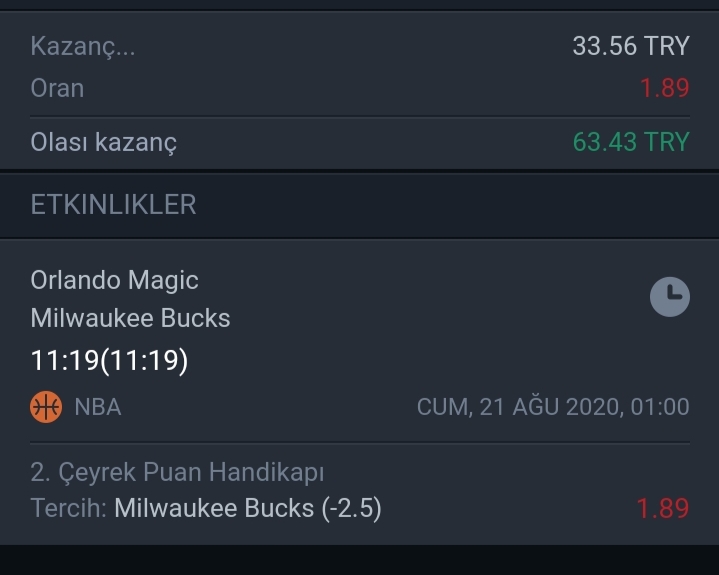Image resolution: width=719 pixels, height=575 pixels.
Task: Open the 2. Çeyrek Puan Handikapı market
Action: pyautogui.click(x=177, y=472)
